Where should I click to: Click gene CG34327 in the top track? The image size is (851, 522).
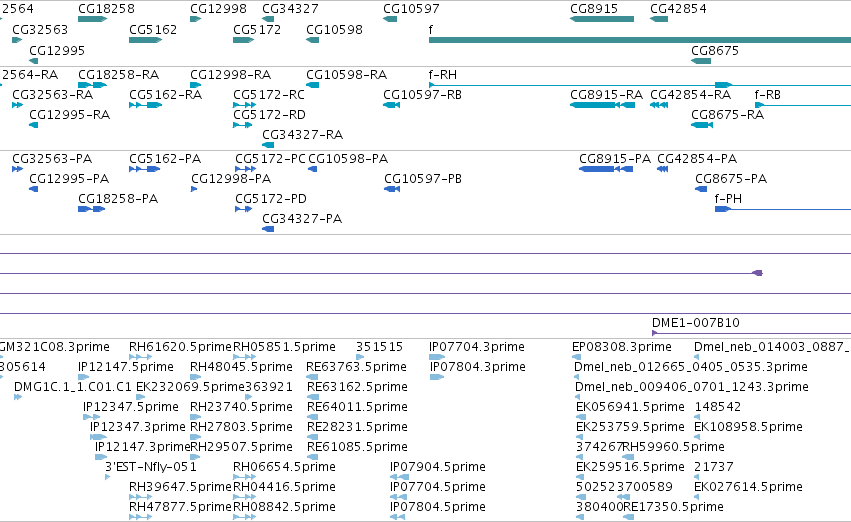click(x=290, y=9)
